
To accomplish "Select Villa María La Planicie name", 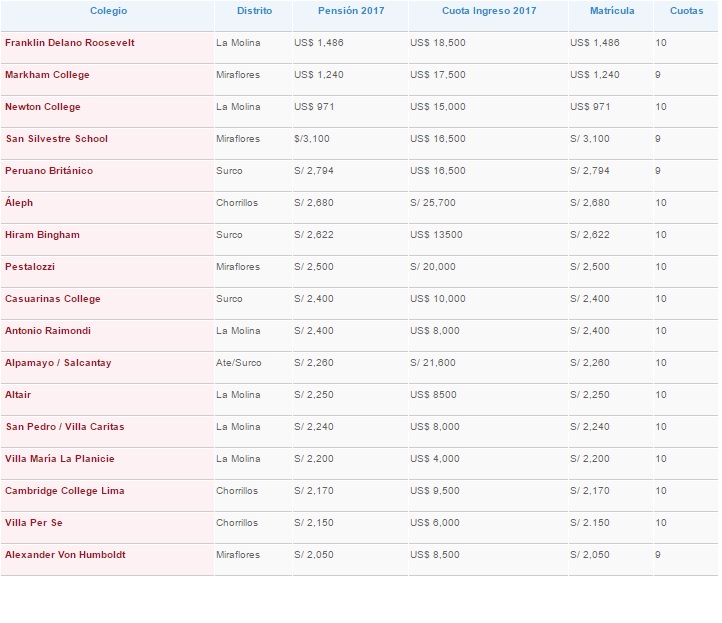I will click(x=59, y=459).
